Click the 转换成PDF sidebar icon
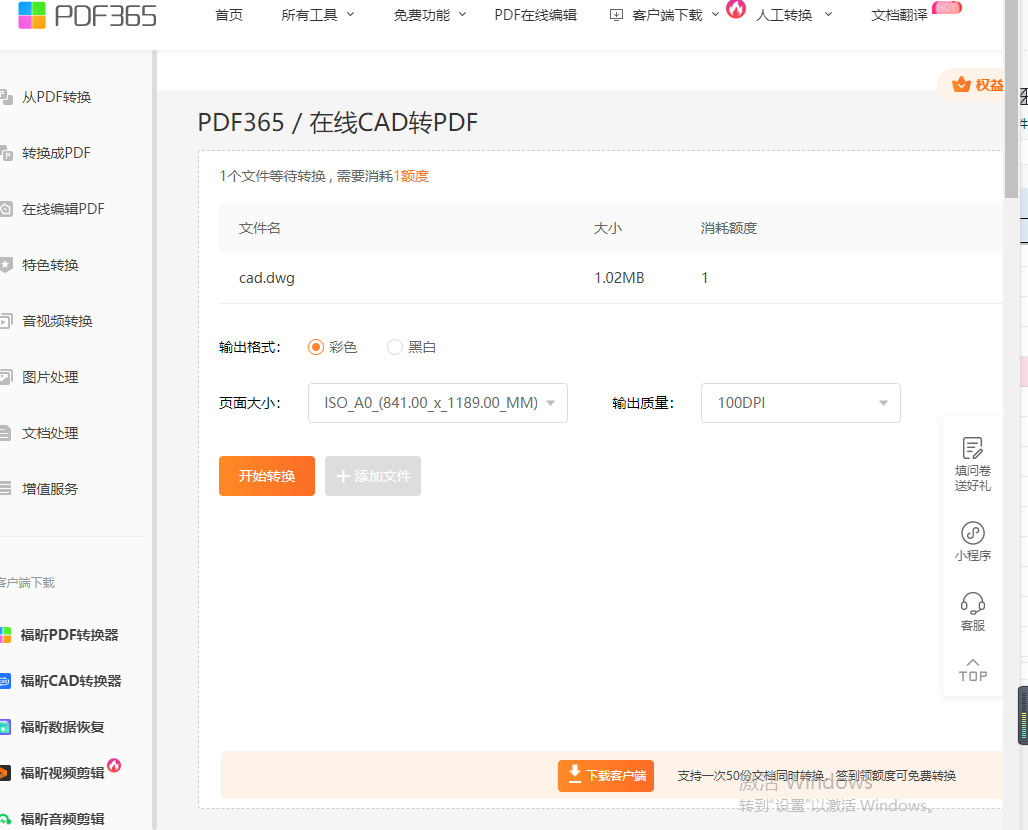The image size is (1028, 830). pyautogui.click(x=6, y=153)
